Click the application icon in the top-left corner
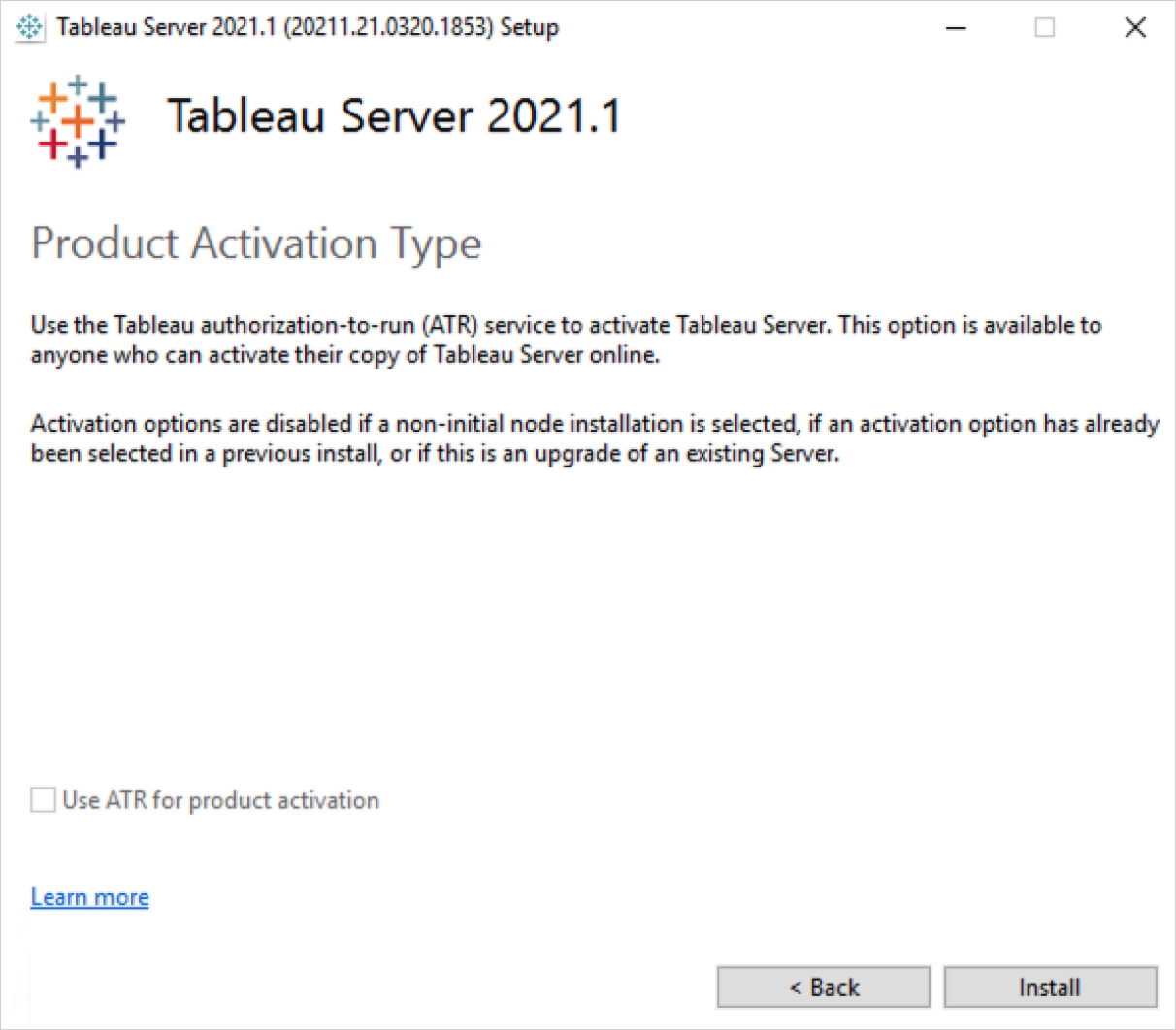Screen dimensions: 1176x1030 (x=29, y=27)
